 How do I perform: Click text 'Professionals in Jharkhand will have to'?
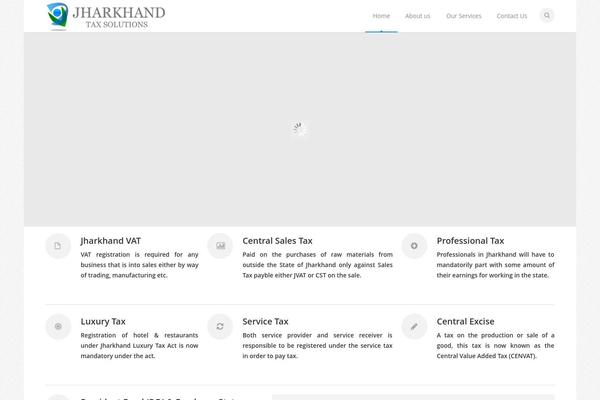tap(495, 255)
